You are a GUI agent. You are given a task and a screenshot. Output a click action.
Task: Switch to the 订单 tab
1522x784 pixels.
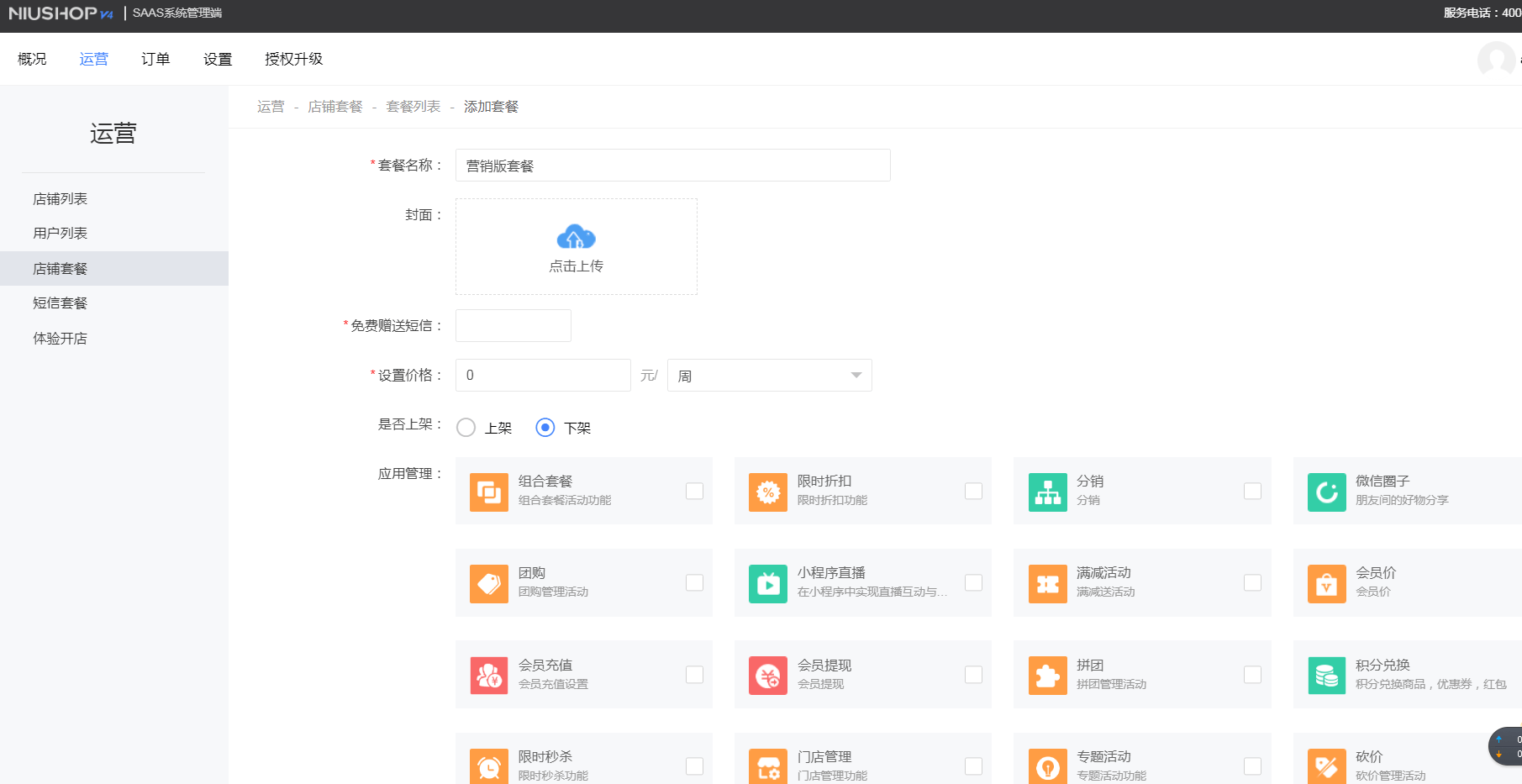click(155, 58)
